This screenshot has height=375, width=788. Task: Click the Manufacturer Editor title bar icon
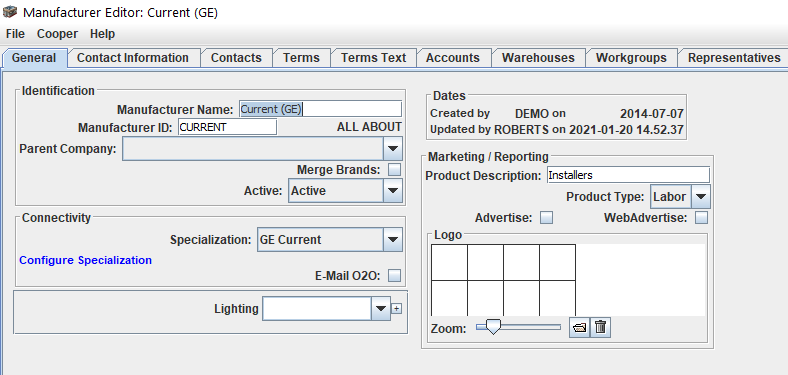click(10, 12)
